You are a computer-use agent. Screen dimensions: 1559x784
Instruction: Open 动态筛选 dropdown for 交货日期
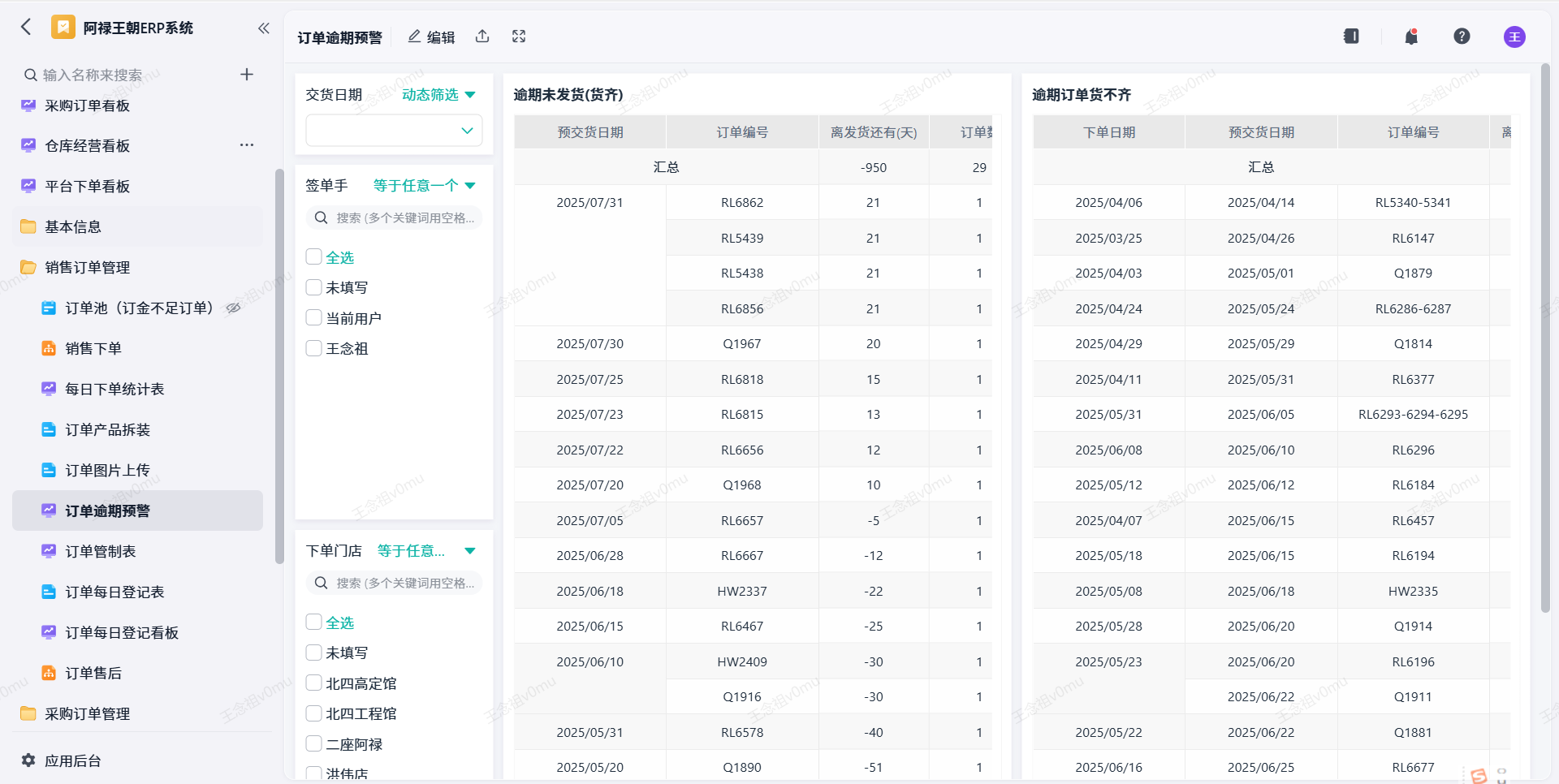438,95
